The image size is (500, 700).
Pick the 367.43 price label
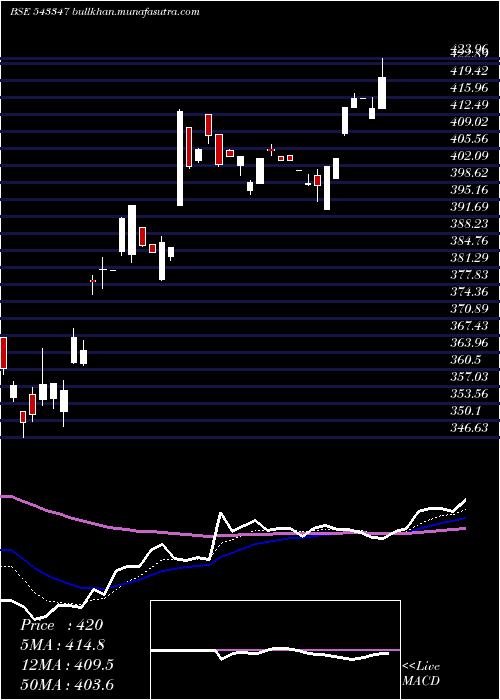[x=469, y=325]
